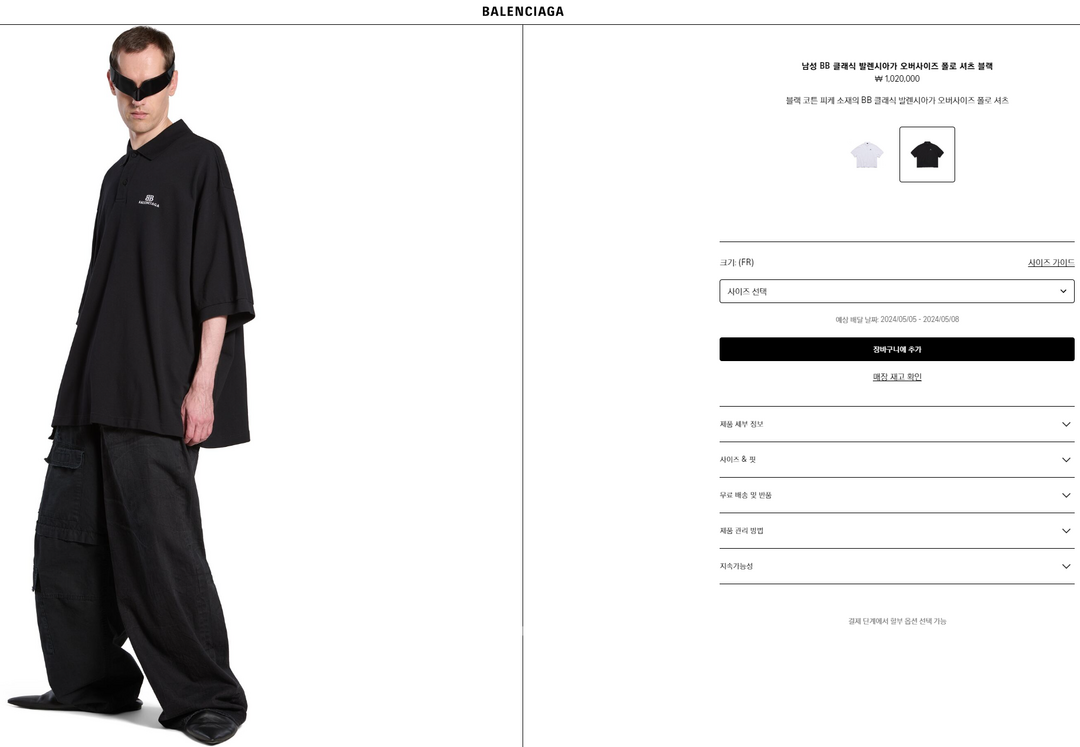Screen dimensions: 1080x747
Task: Click the product title heading text
Action: (x=896, y=66)
